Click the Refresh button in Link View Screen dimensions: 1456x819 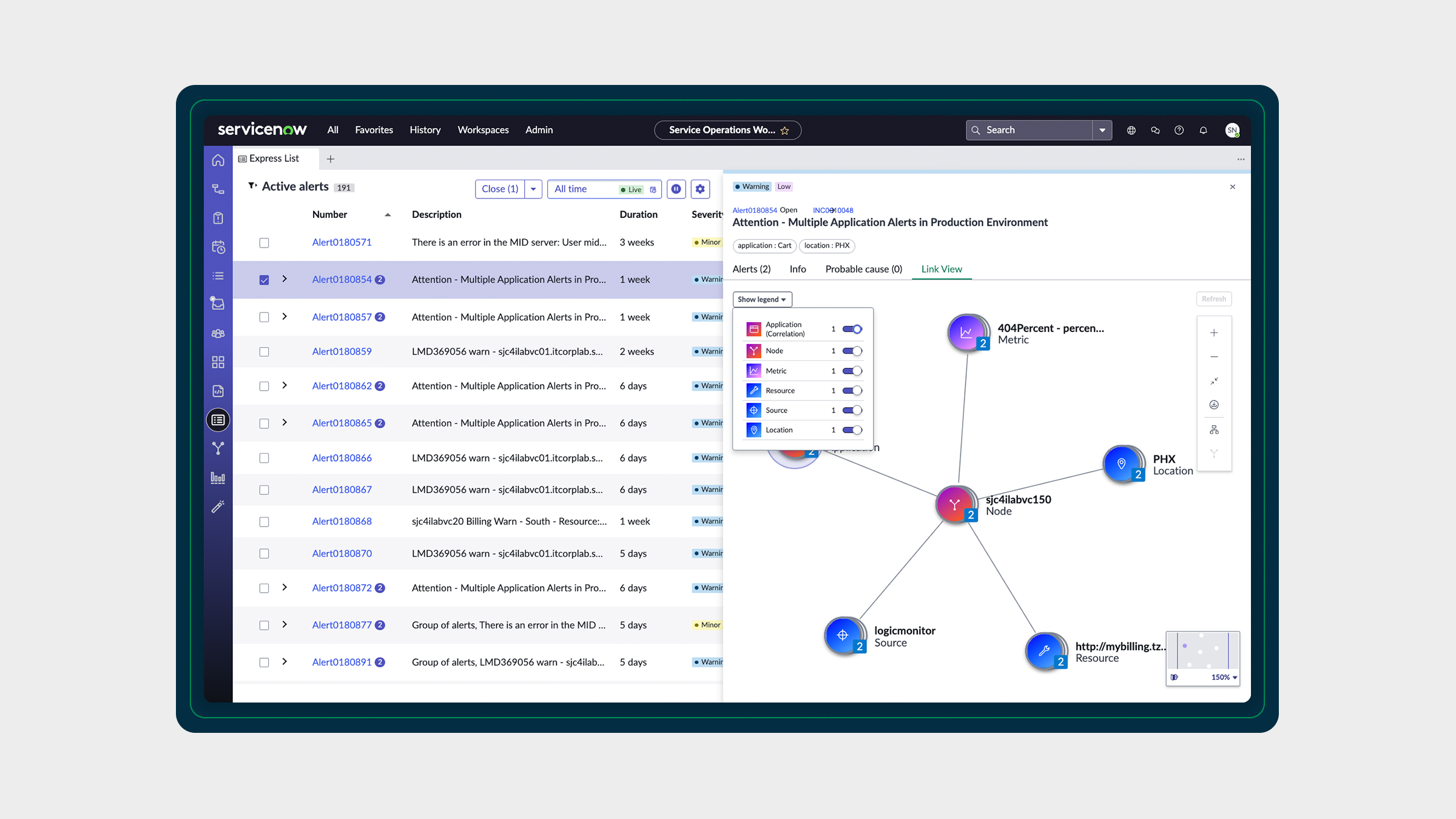coord(1213,298)
